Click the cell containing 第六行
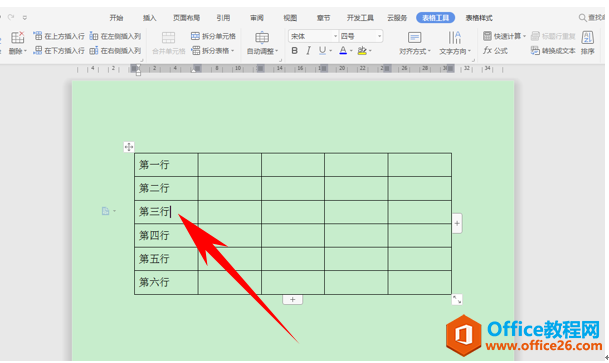This screenshot has height=363, width=609. [x=166, y=283]
